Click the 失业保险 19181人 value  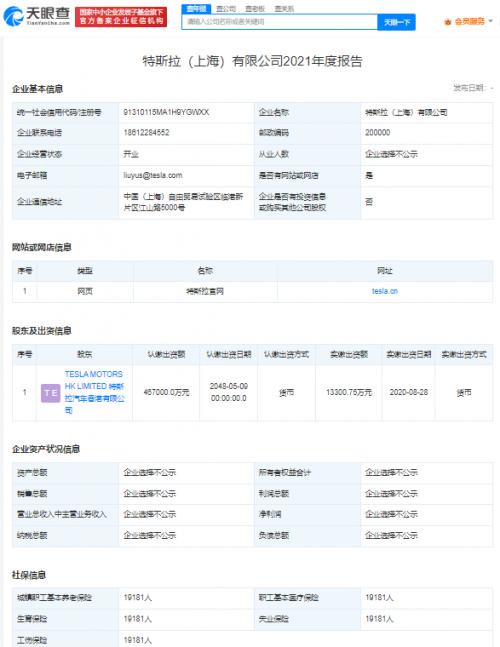[380, 619]
